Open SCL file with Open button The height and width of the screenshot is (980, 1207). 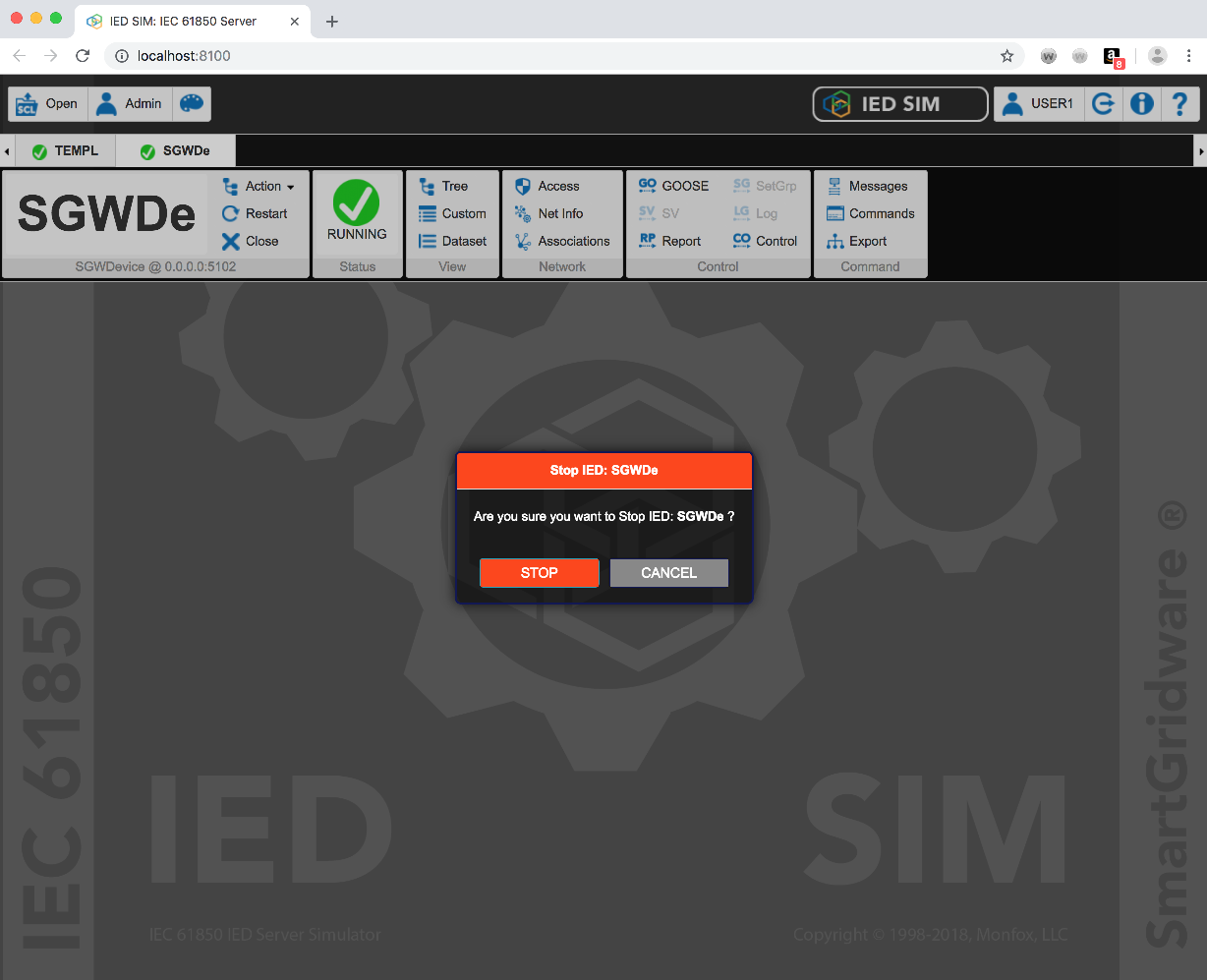[x=48, y=103]
